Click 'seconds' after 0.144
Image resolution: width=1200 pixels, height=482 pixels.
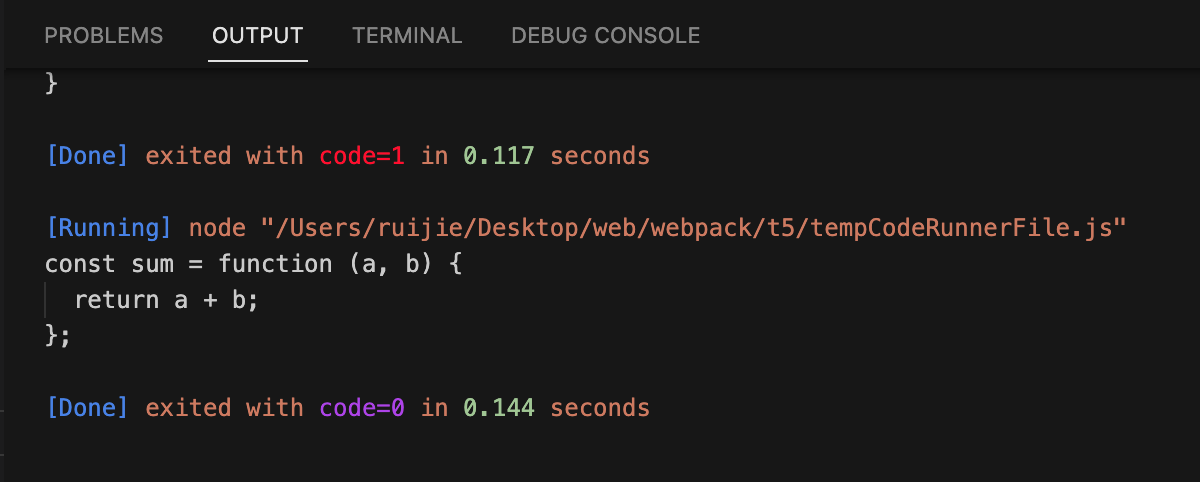pos(600,408)
